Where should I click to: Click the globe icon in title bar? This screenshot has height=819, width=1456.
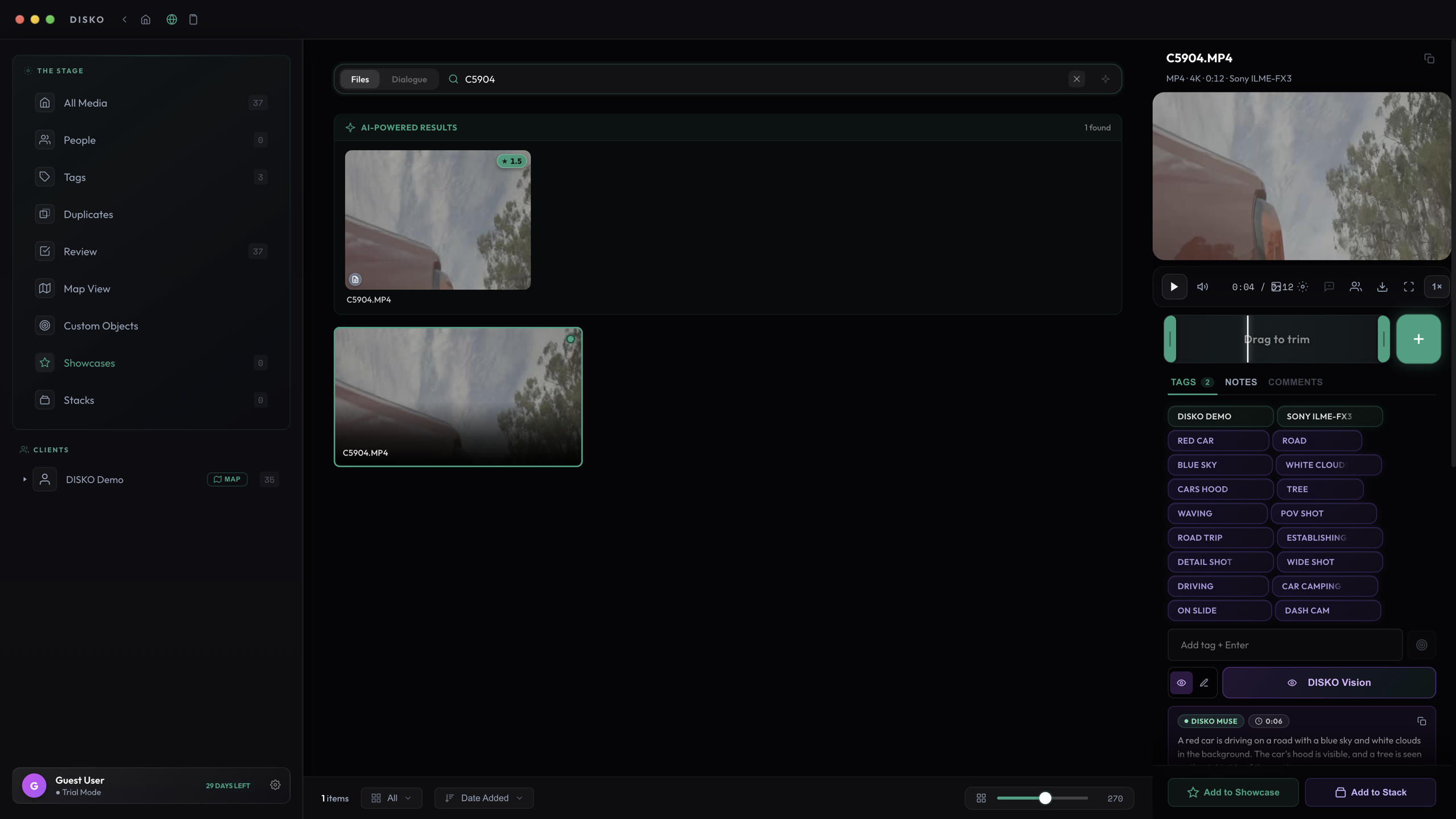pos(172,19)
